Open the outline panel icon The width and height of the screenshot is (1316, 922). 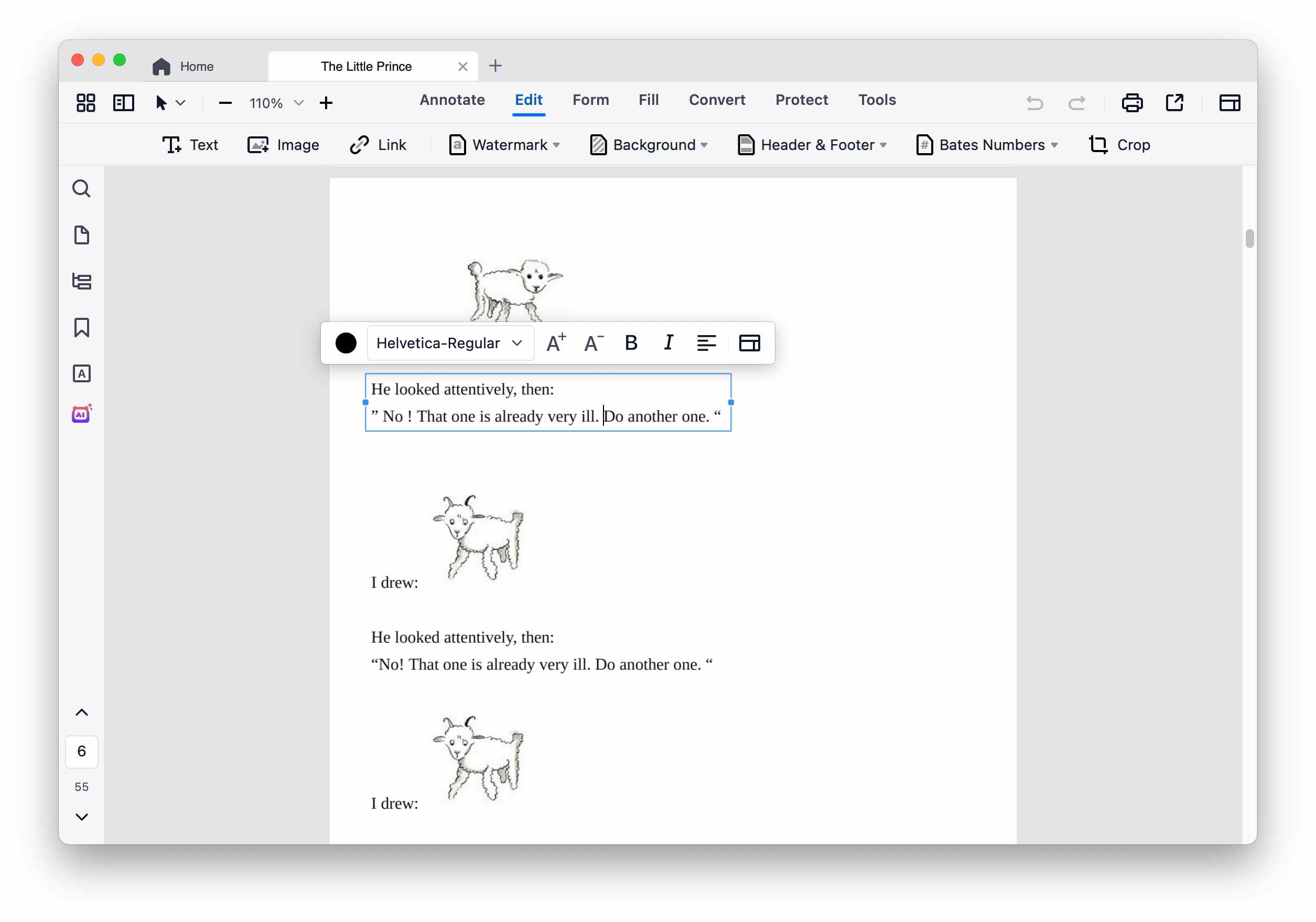coord(81,282)
